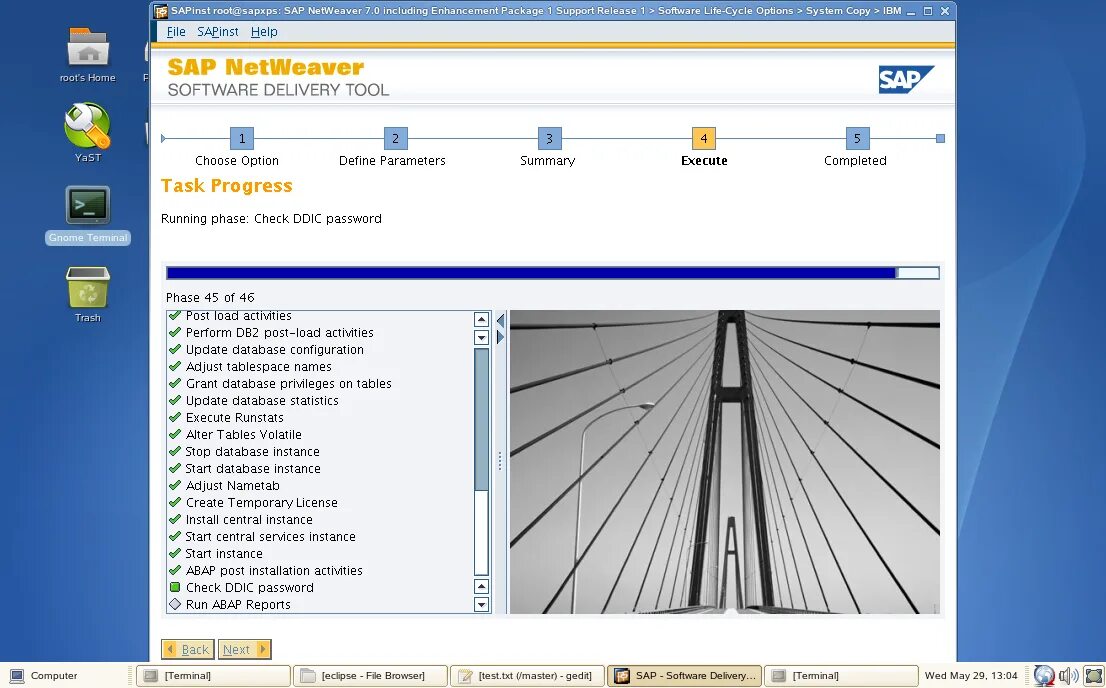Click step 2 Define Parameters marker
Viewport: 1106px width, 688px height.
coord(396,138)
